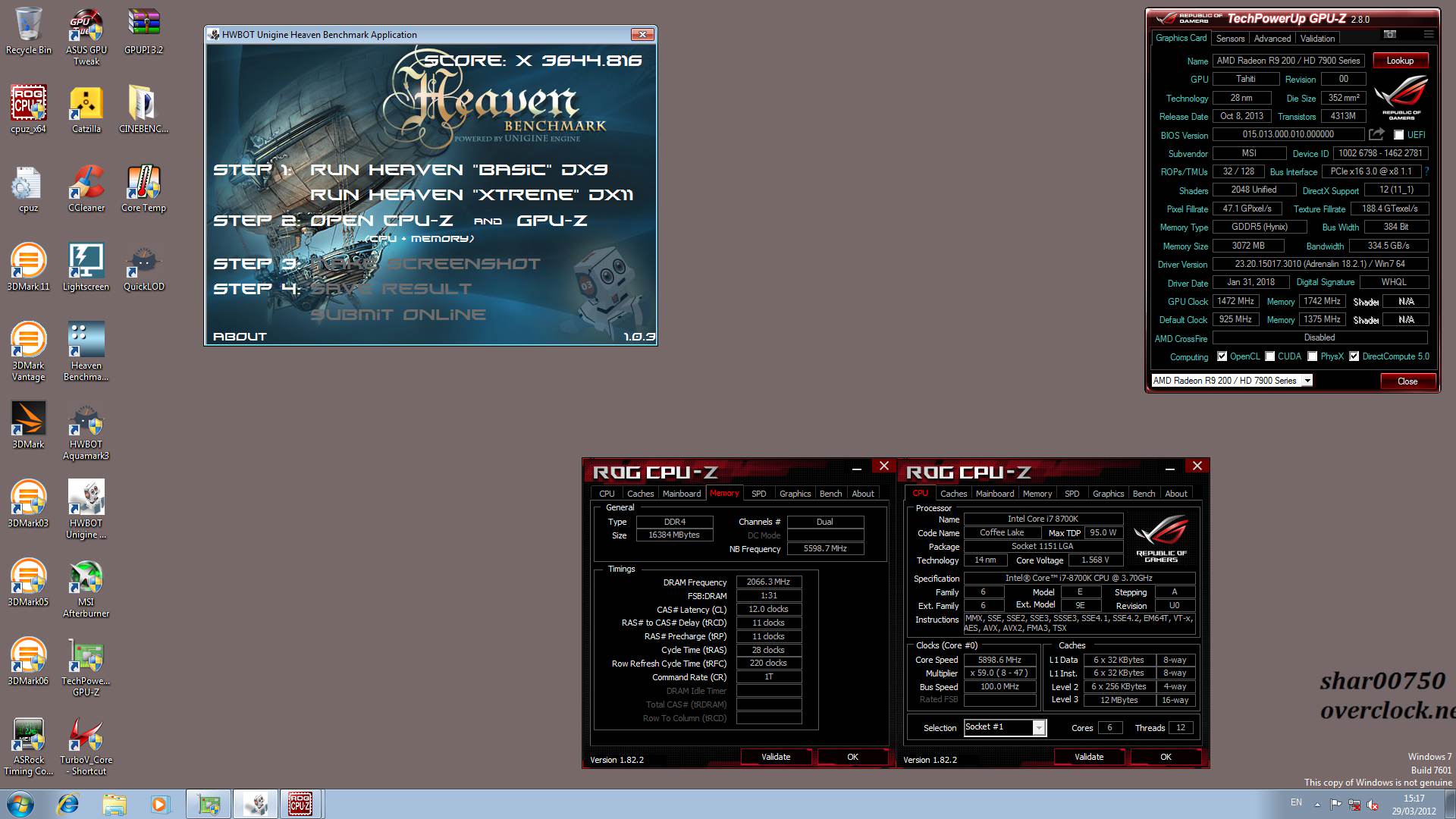Open the Heaven Benchmark desktop icon
Image resolution: width=1456 pixels, height=819 pixels.
pyautogui.click(x=86, y=351)
